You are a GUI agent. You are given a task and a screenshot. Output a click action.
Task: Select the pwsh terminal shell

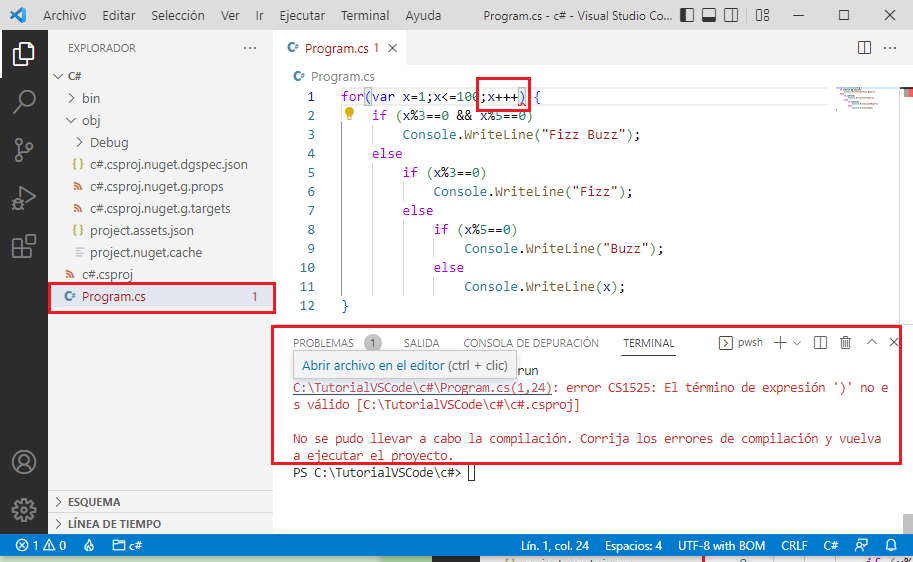(x=741, y=342)
